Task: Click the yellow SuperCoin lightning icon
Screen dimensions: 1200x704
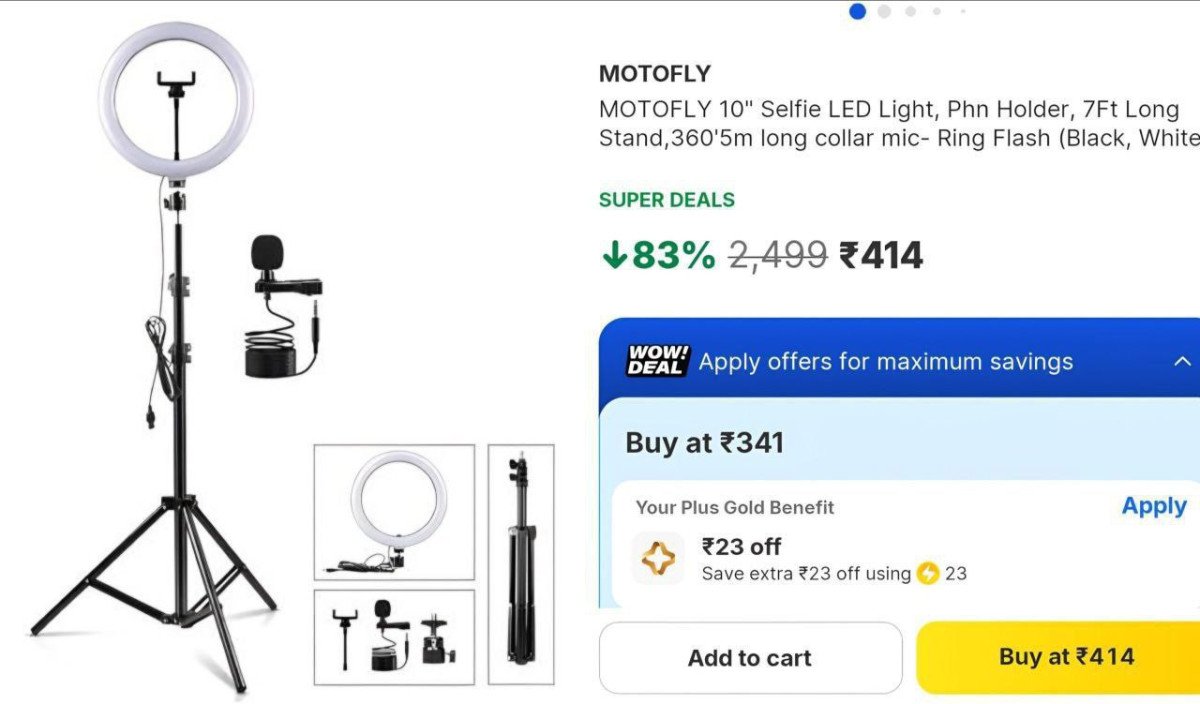Action: pyautogui.click(x=928, y=574)
